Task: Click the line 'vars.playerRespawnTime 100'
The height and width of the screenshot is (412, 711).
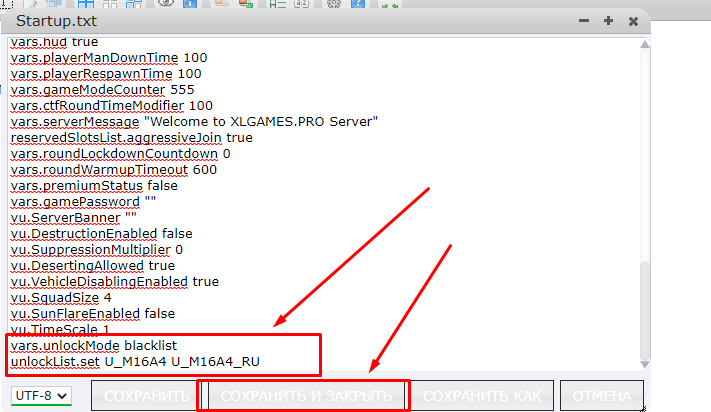Action: coord(106,73)
